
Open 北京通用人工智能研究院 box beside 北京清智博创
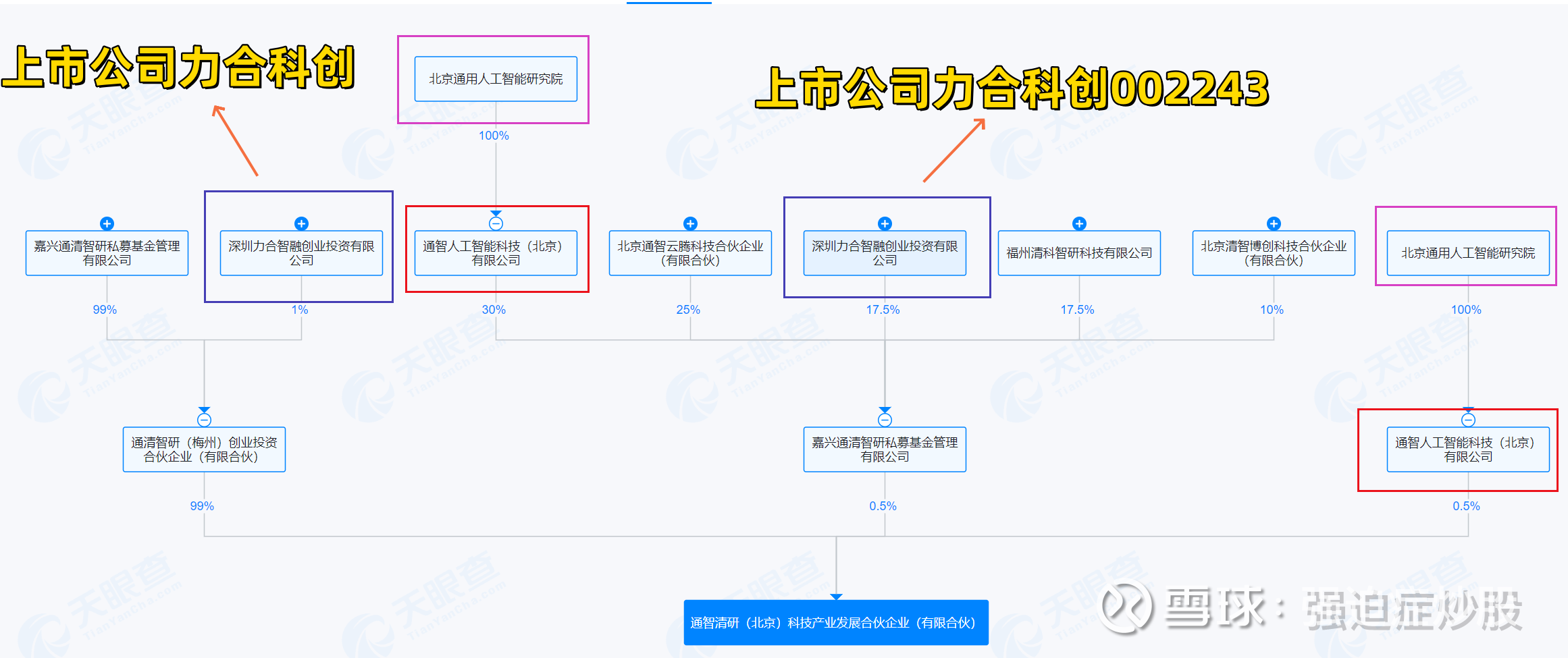coord(1468,253)
